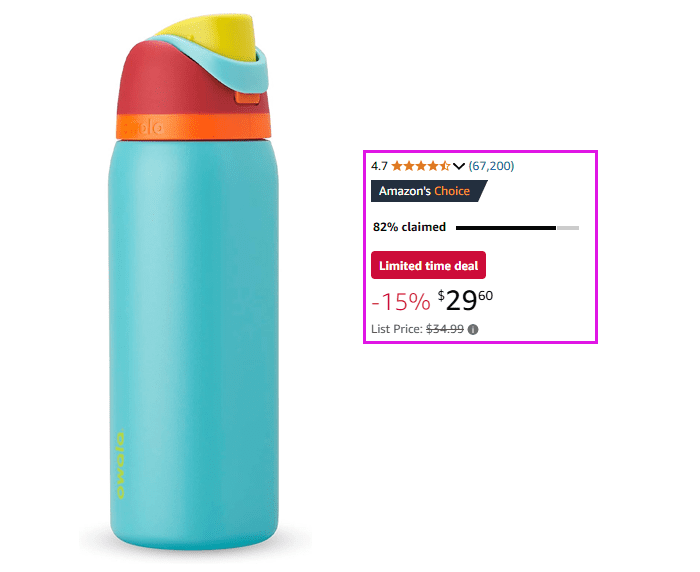Click the Amazon's Choice badge
The image size is (700, 572).
tap(429, 191)
